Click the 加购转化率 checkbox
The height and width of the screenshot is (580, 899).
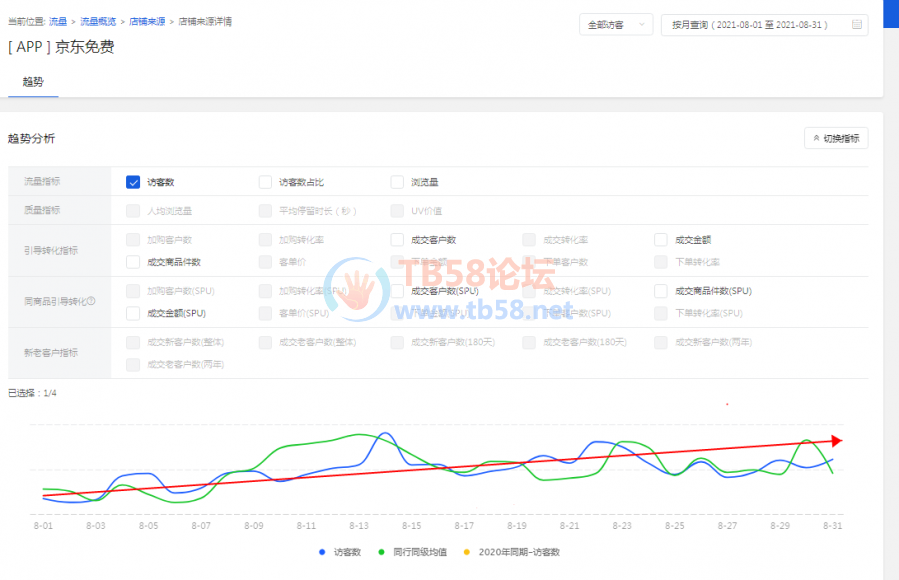[x=265, y=240]
